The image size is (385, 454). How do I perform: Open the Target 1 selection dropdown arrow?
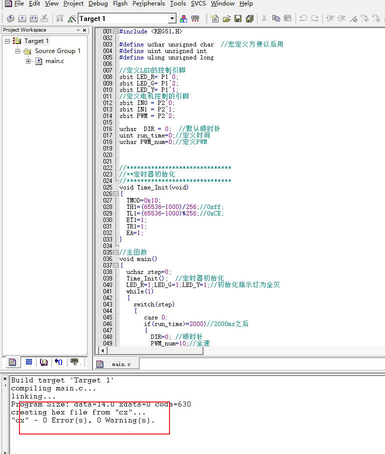point(172,19)
